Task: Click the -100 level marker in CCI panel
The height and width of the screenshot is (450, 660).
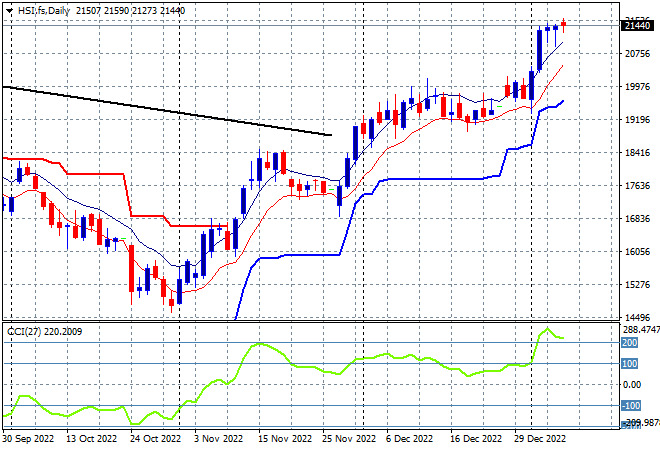Action: coord(631,405)
